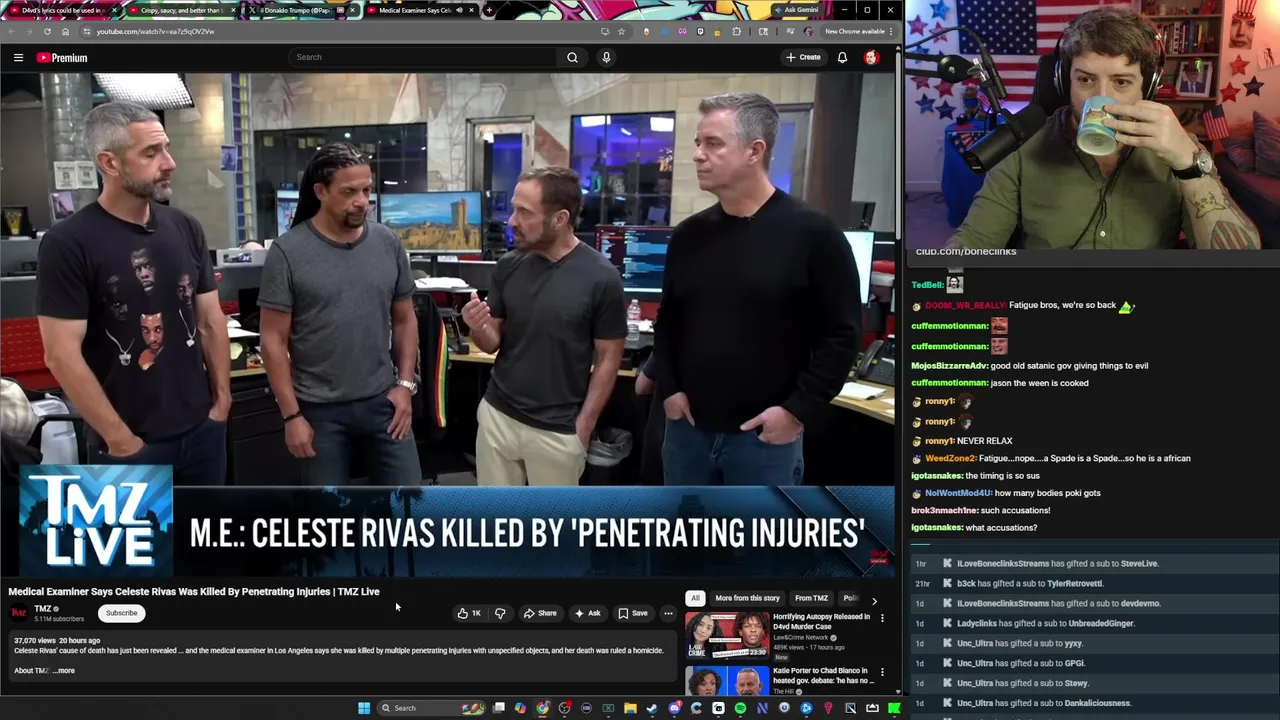This screenshot has height=720, width=1280.
Task: Click username MojosBizzarreAdv in chat
Action: (x=949, y=365)
